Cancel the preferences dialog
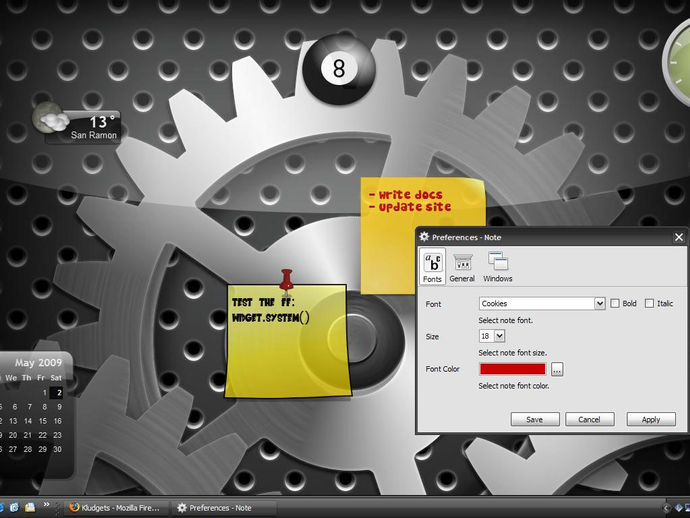690x518 pixels. [x=589, y=419]
